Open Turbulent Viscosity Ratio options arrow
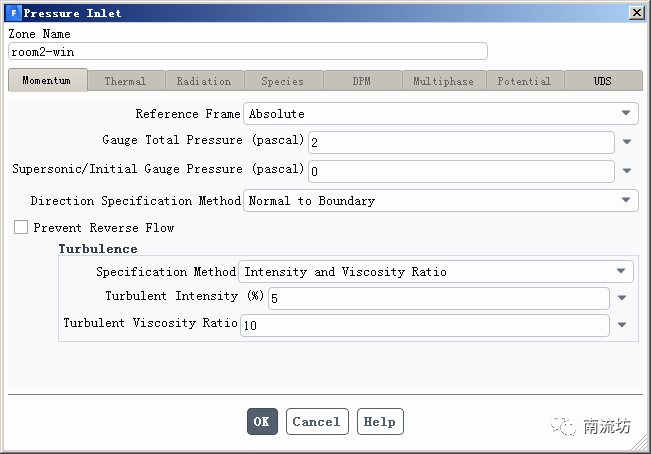Screen dimensions: 651x454 (x=622, y=325)
